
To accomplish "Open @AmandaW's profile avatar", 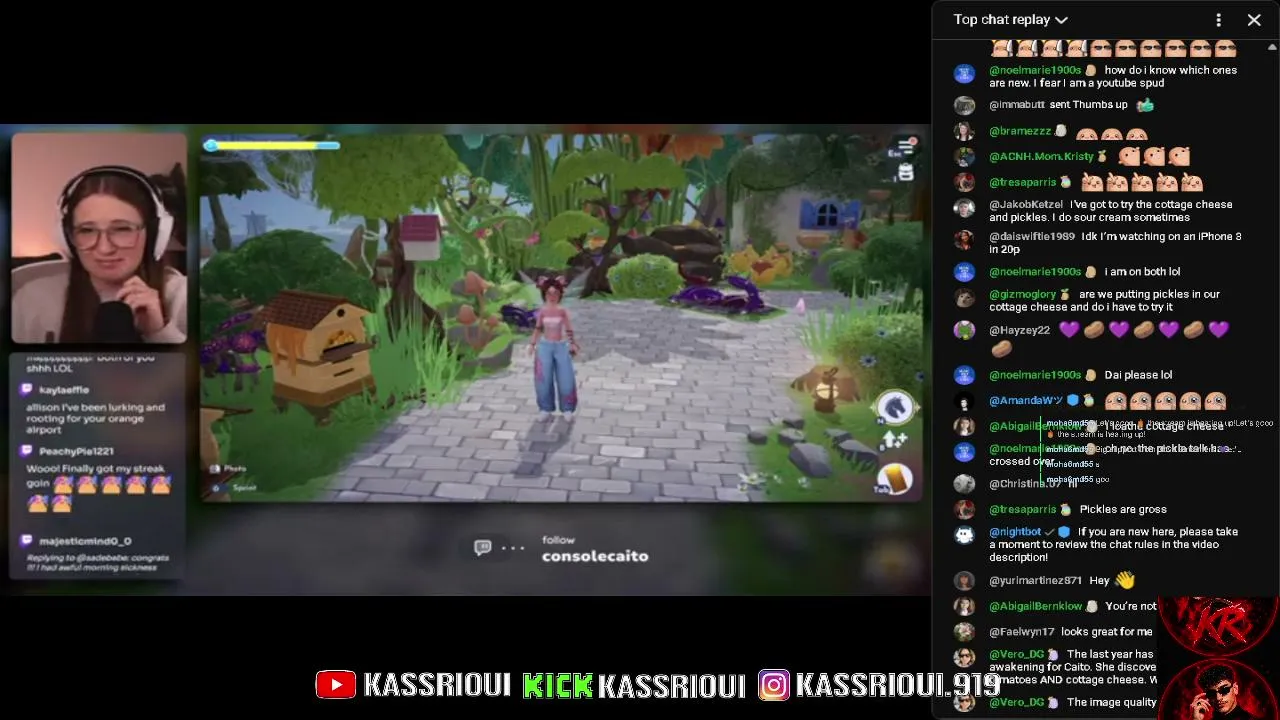I will pos(964,401).
